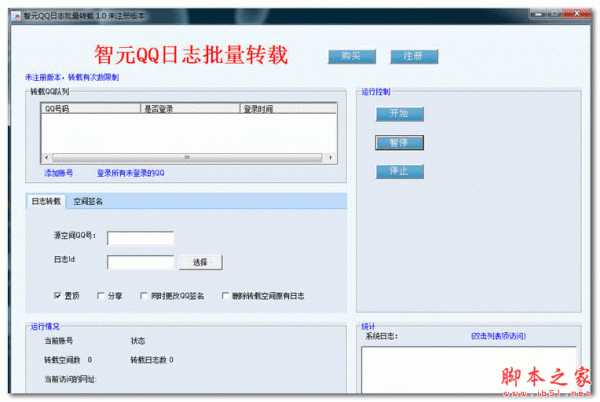This screenshot has width=600, height=402.
Task: Pause with the 暂停 button
Action: click(399, 143)
